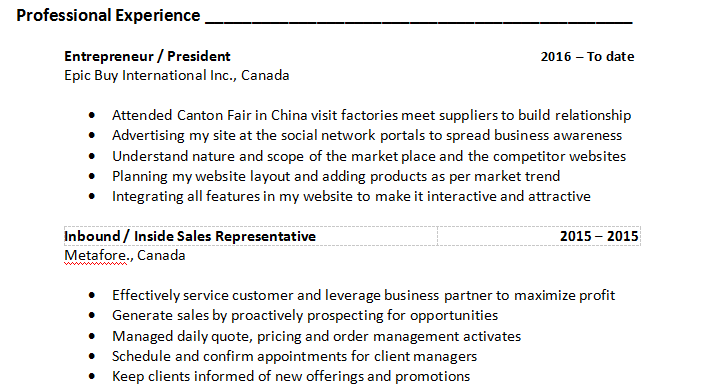Click the Attended Canton Fair bullet line
This screenshot has width=702, height=391.
click(x=371, y=116)
